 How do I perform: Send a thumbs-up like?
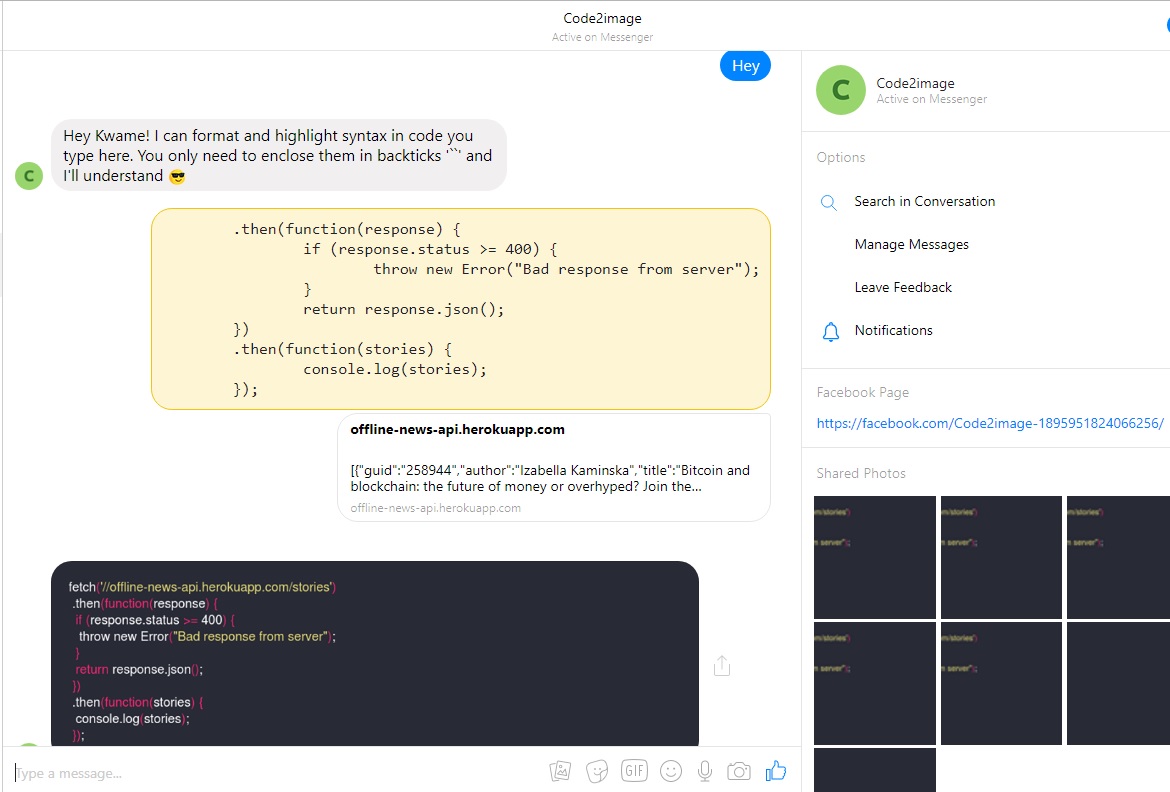776,770
